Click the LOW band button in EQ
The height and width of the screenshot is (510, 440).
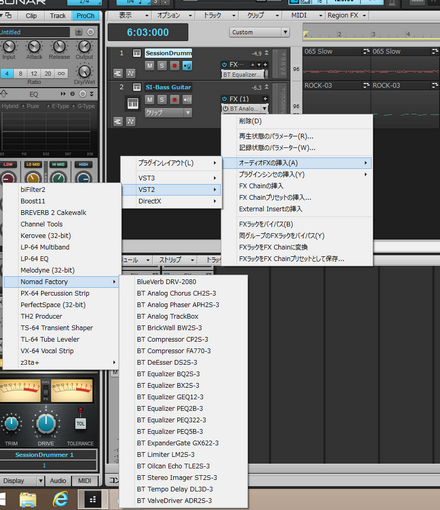(x=8, y=164)
